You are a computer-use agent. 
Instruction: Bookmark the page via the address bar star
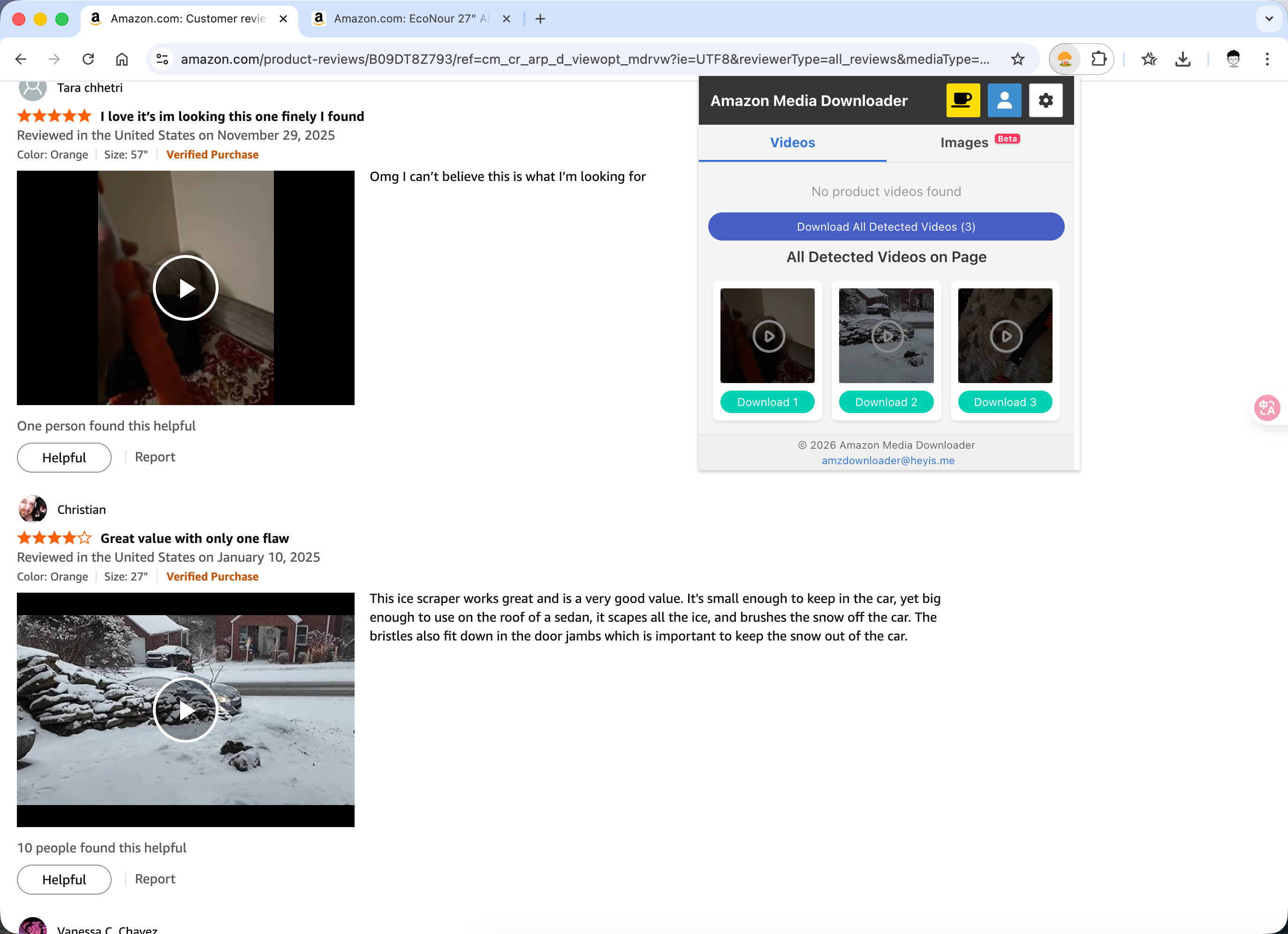pos(1018,59)
